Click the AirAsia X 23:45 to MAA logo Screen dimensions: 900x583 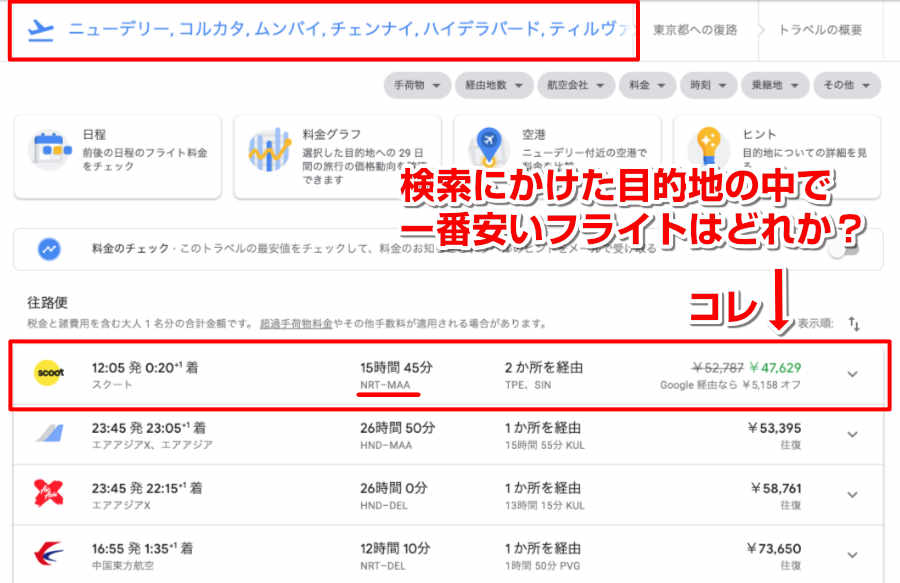tap(49, 433)
